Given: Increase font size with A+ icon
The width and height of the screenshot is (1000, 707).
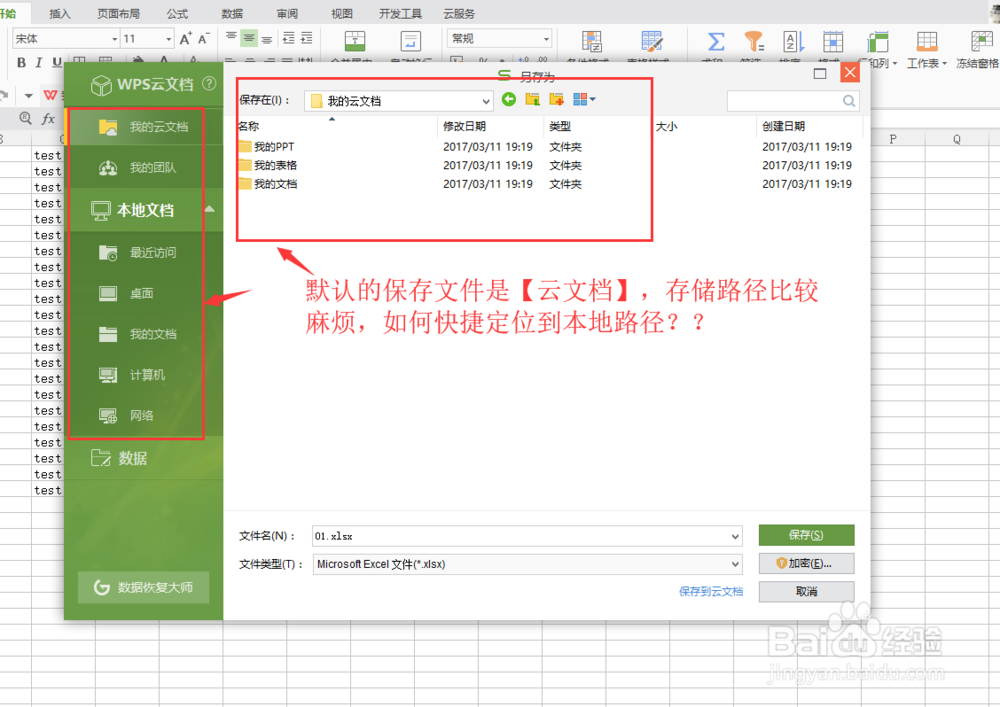Looking at the screenshot, I should click(186, 39).
